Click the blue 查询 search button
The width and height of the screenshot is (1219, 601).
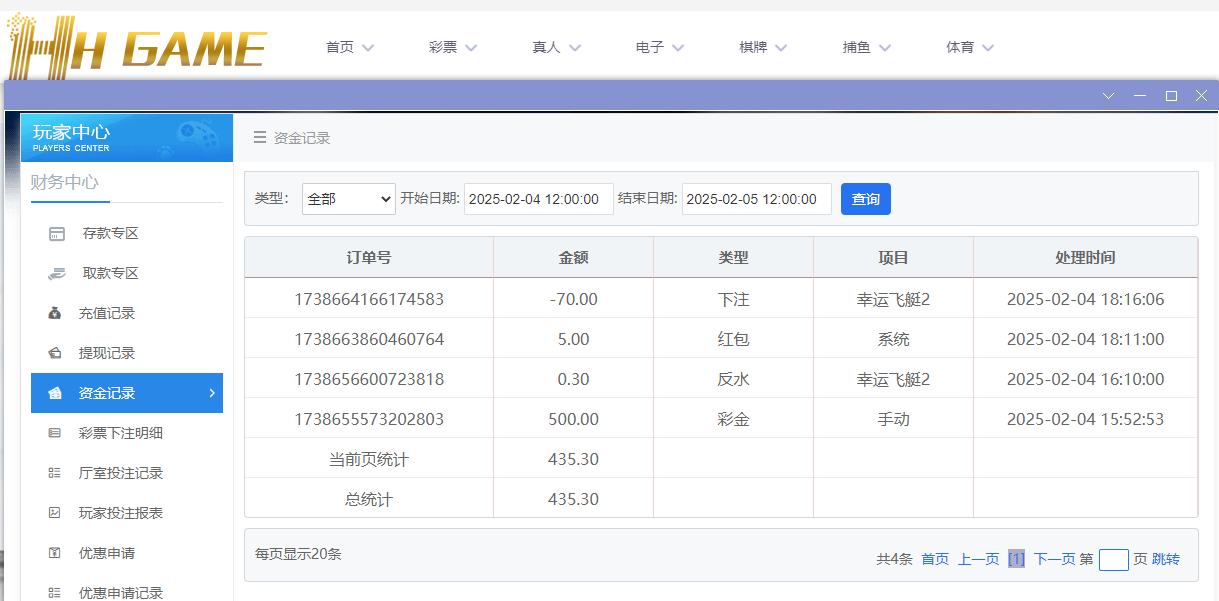point(864,198)
